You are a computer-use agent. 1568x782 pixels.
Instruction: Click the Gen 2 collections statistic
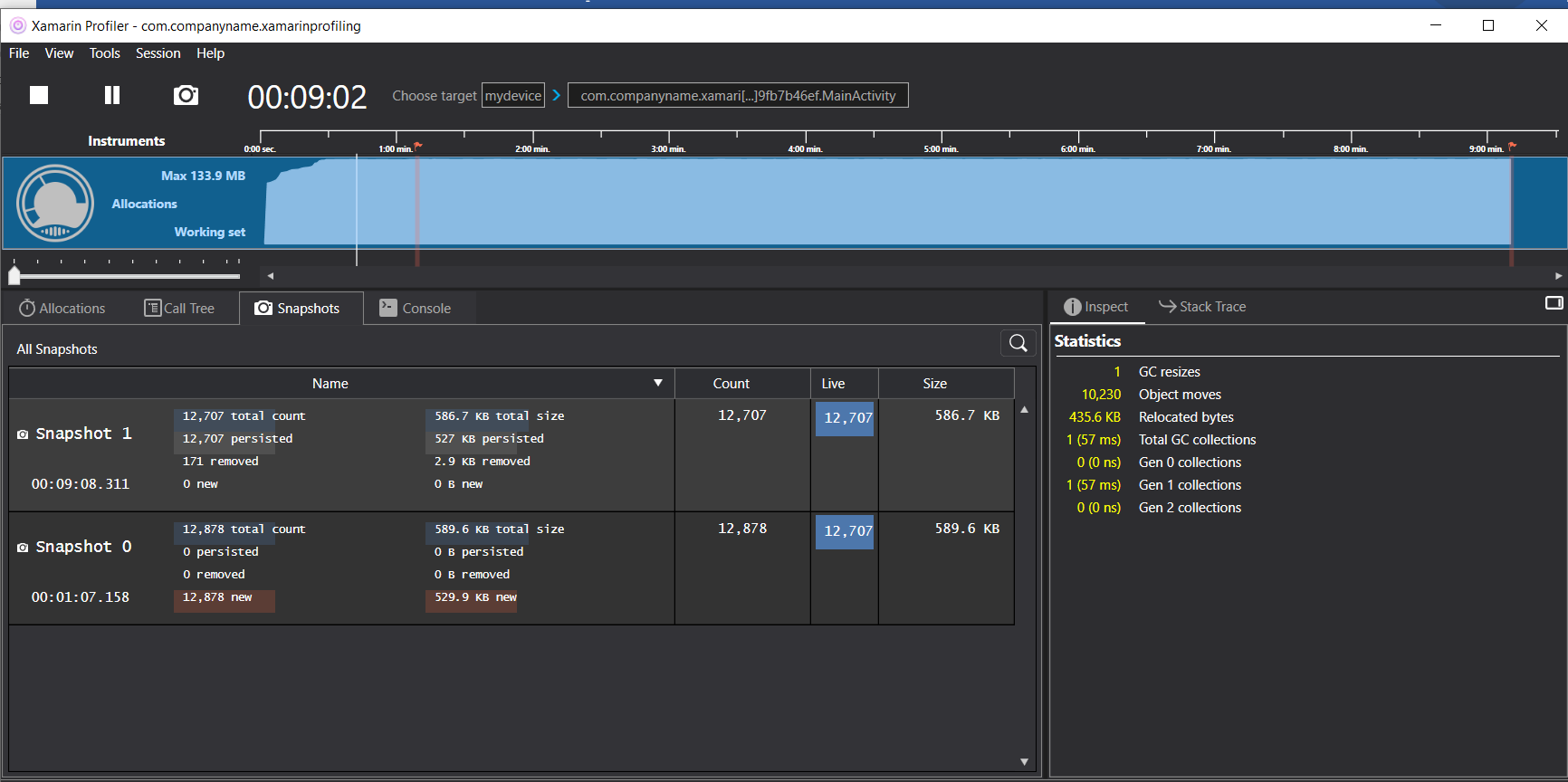[1190, 508]
